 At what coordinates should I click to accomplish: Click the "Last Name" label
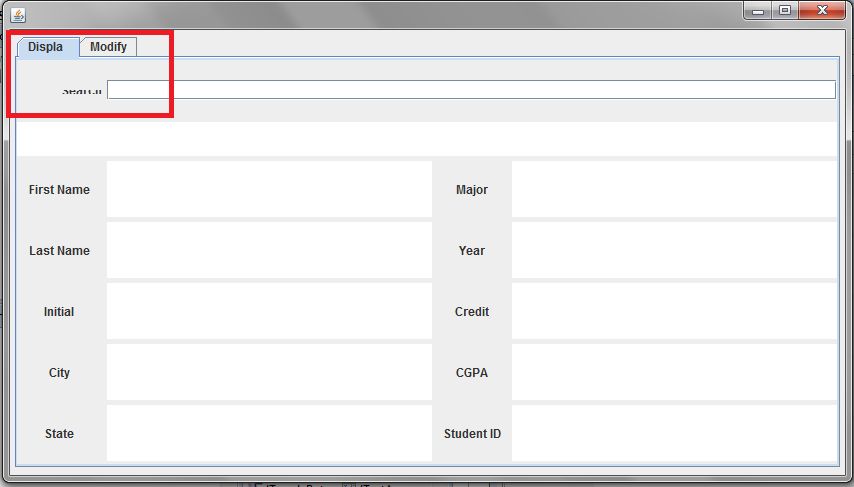coord(59,251)
